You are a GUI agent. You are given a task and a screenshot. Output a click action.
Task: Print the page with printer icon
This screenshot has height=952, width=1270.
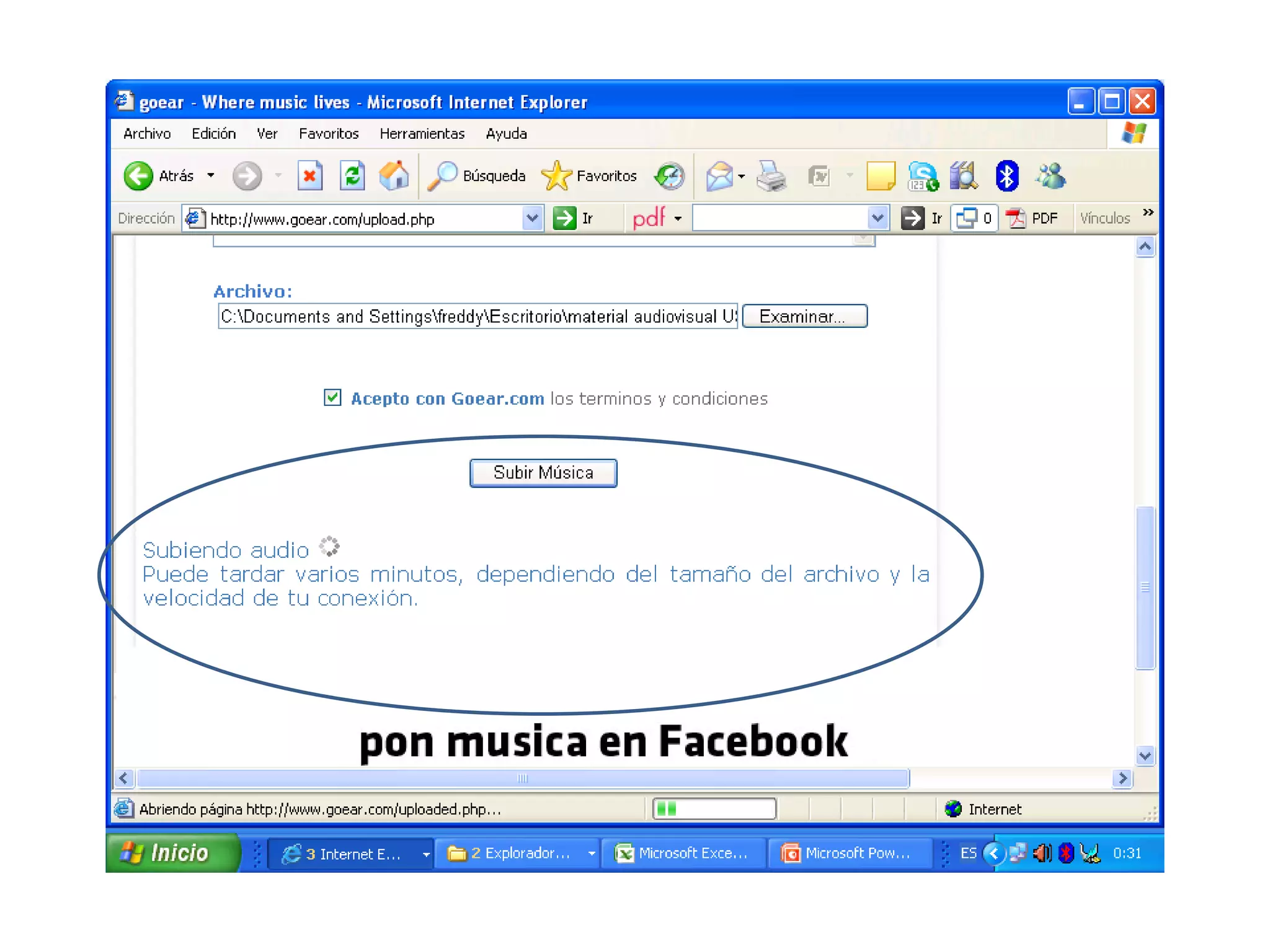click(x=771, y=177)
